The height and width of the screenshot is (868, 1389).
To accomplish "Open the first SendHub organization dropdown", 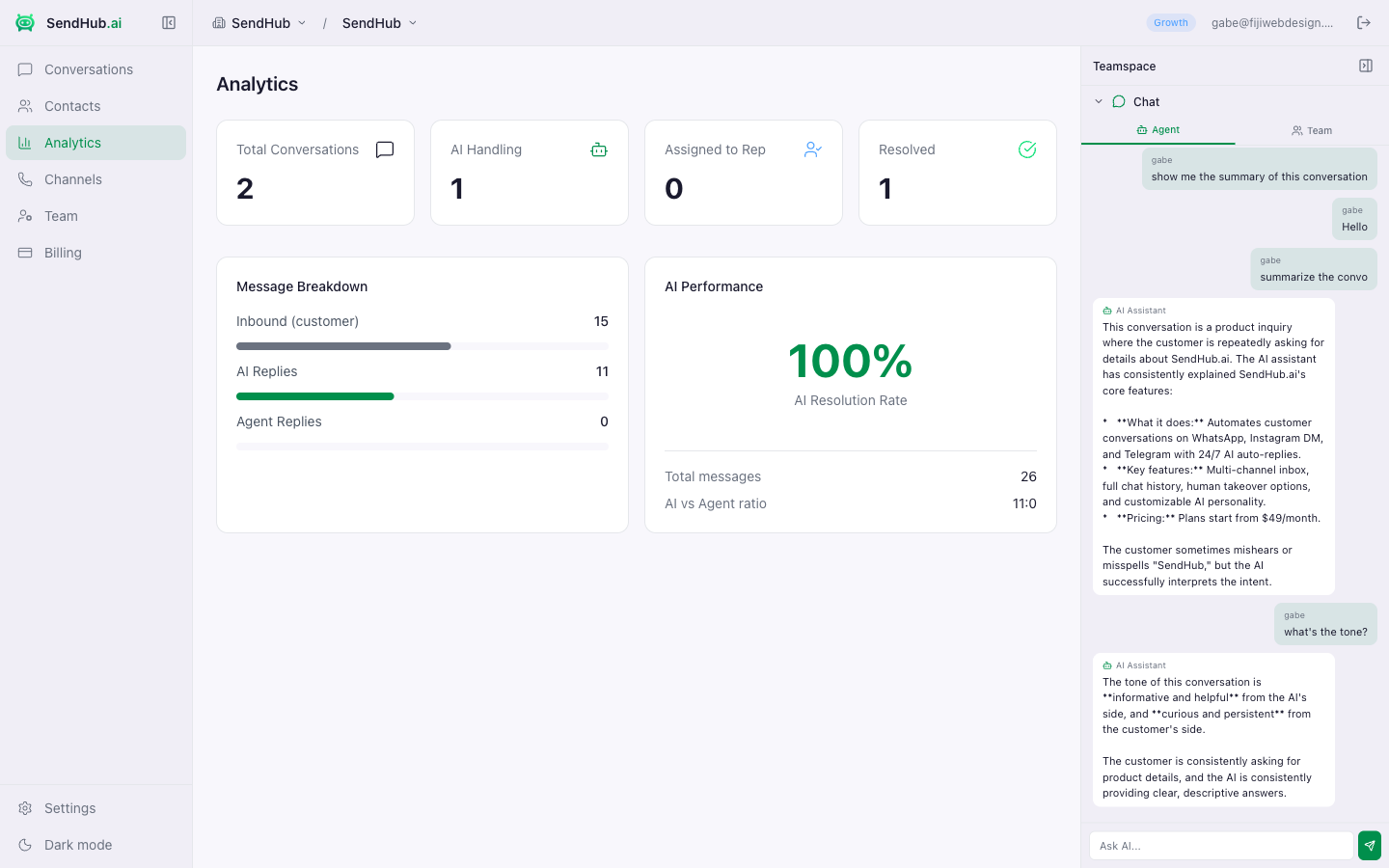I will pos(259,23).
